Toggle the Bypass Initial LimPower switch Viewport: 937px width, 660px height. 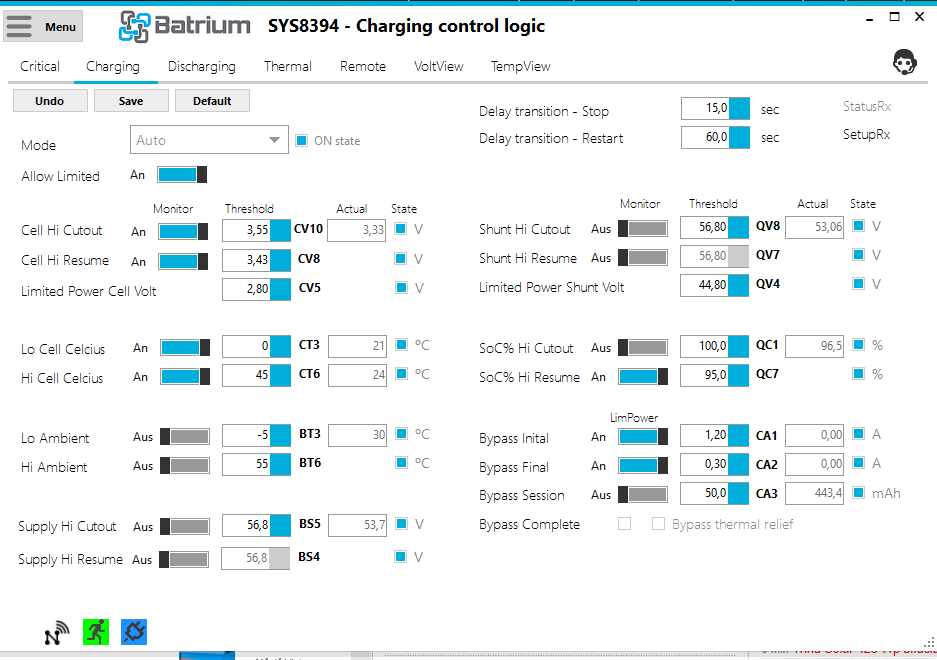[x=643, y=437]
